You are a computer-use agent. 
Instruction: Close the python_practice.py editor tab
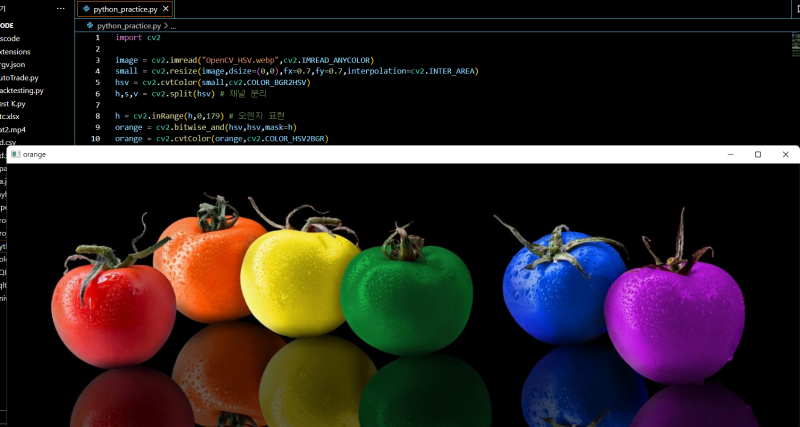(165, 9)
